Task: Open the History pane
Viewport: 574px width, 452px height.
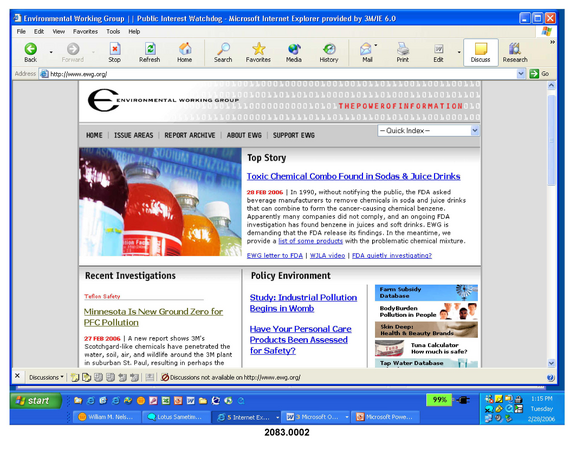Action: (329, 52)
